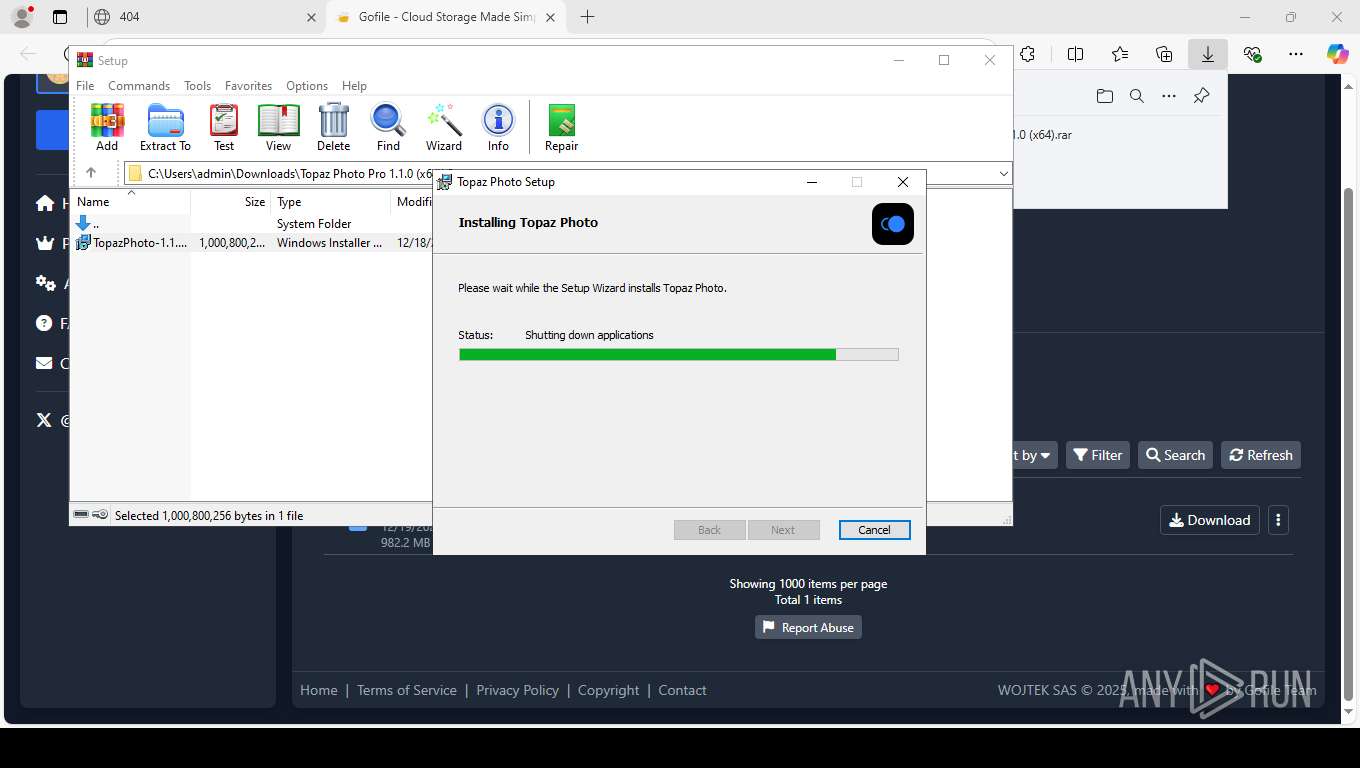
Task: Click Extract To in WinRAR toolbar
Action: 165,127
